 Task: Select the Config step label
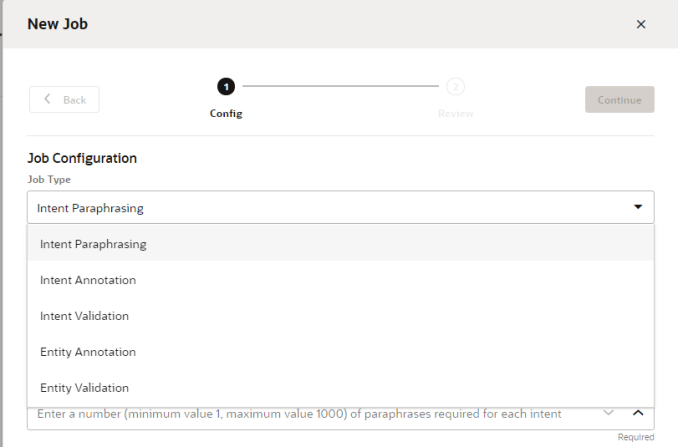click(x=226, y=113)
